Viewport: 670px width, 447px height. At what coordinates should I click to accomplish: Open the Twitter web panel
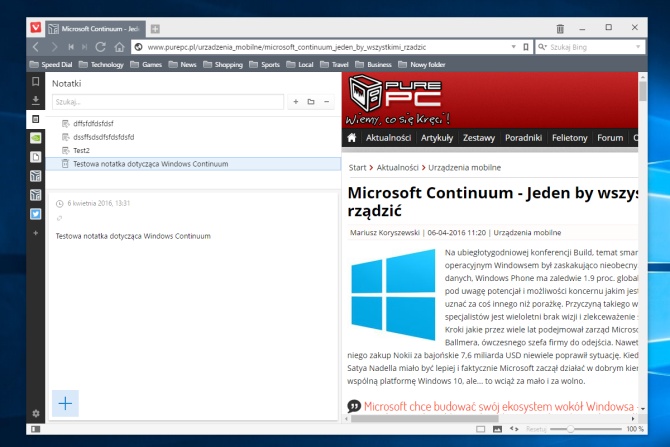pos(35,214)
